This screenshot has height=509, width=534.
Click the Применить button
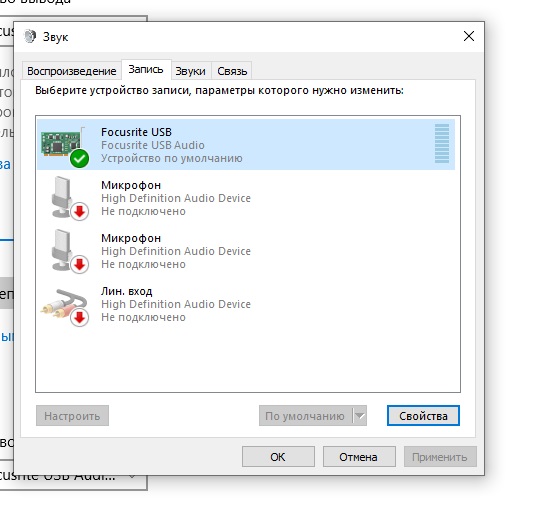[x=440, y=457]
